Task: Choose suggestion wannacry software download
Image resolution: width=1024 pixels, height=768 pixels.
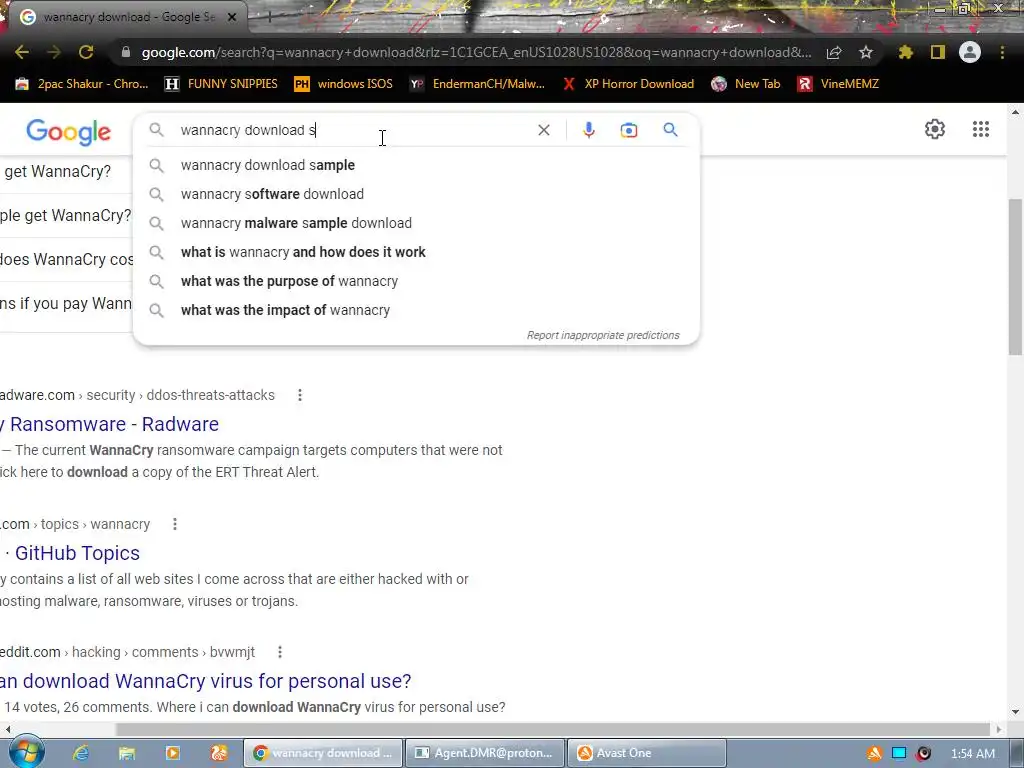Action: tap(416, 194)
